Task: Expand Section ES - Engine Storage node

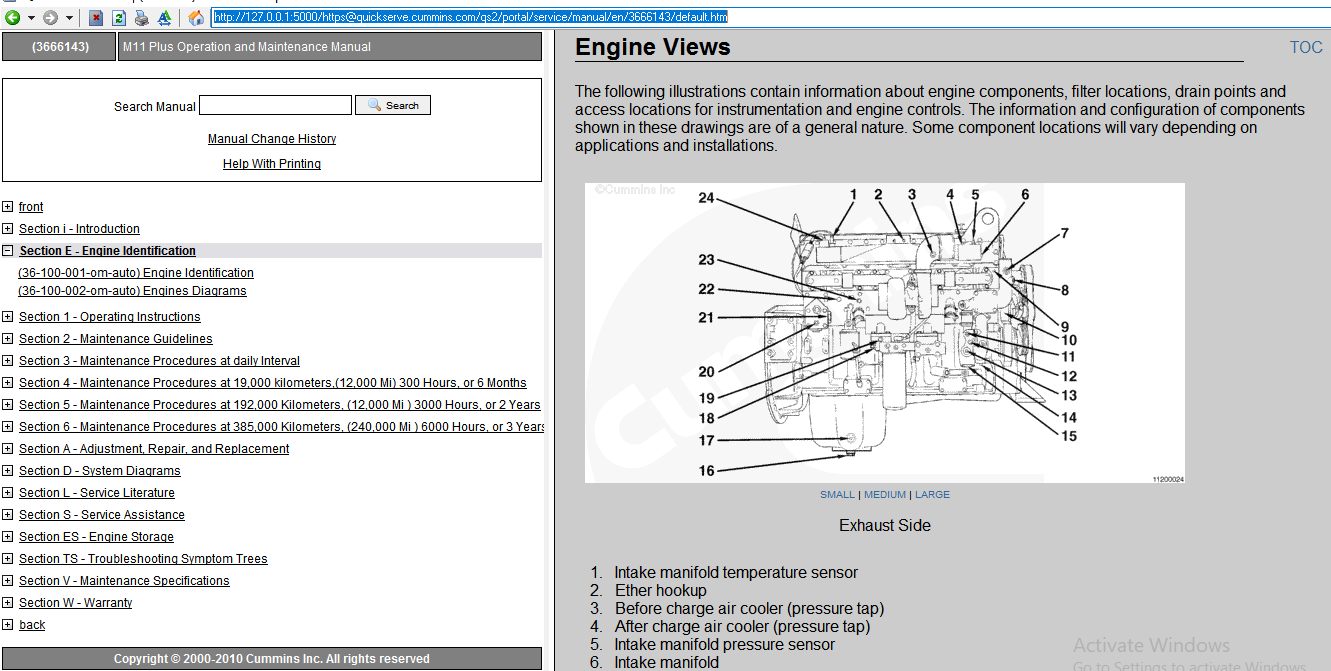Action: (x=8, y=537)
